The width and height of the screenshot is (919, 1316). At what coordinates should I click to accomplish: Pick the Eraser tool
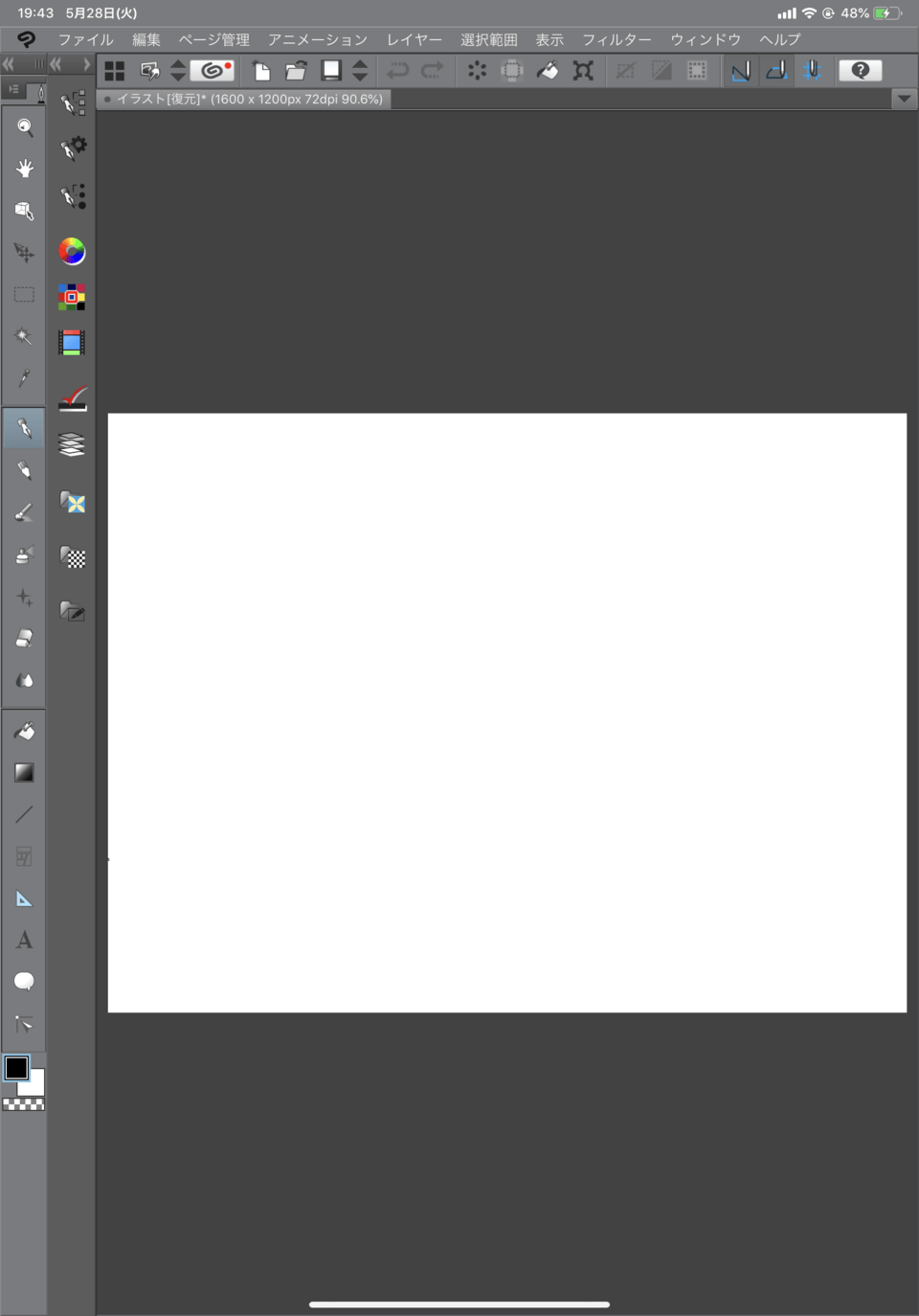[24, 638]
